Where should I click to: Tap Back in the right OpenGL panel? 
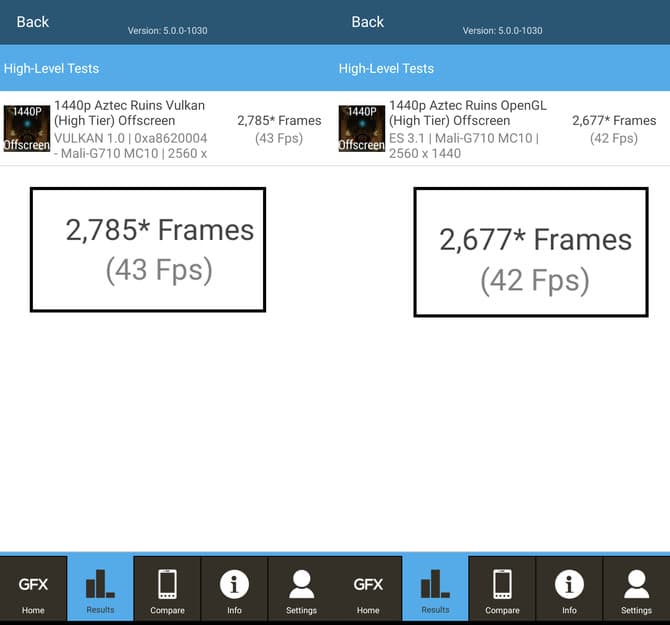(x=367, y=22)
